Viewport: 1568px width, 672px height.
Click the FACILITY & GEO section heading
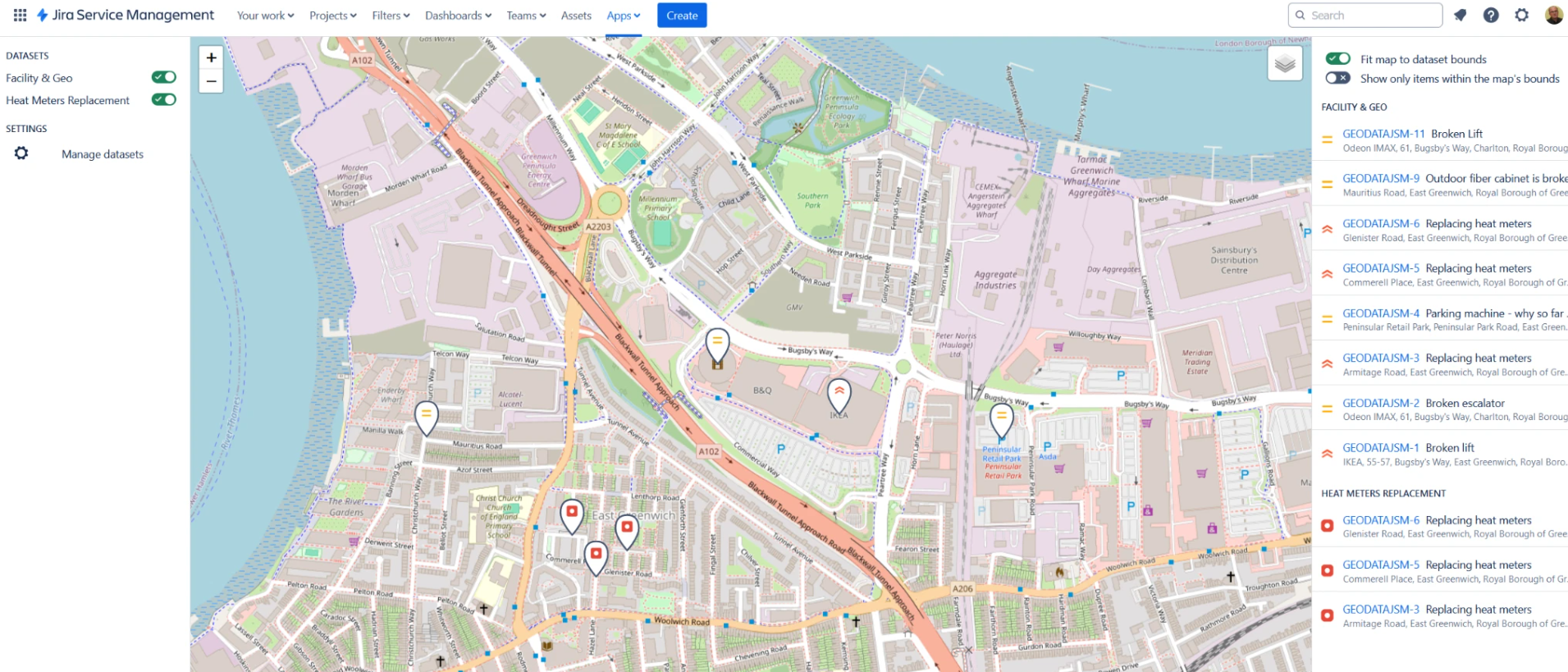(1354, 107)
